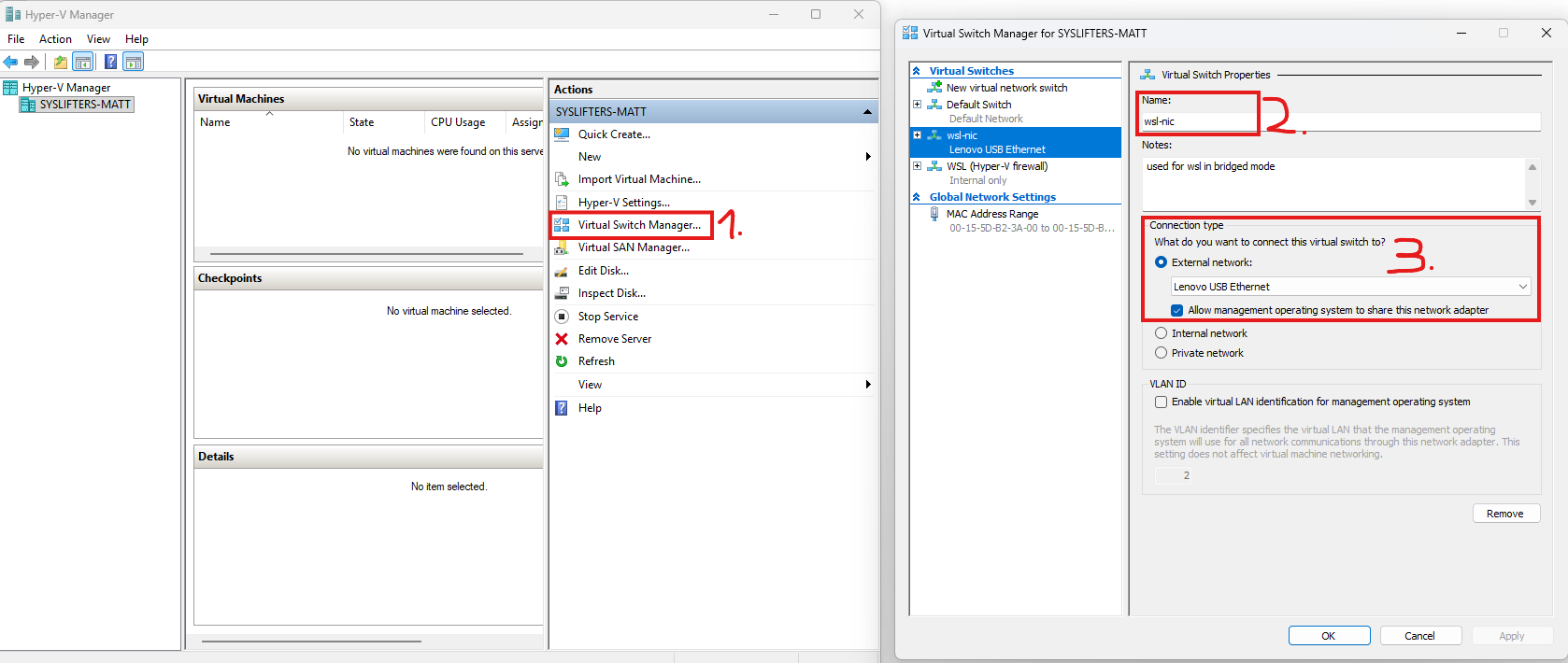Image resolution: width=1568 pixels, height=663 pixels.
Task: Select the External network radio button
Action: click(1161, 262)
